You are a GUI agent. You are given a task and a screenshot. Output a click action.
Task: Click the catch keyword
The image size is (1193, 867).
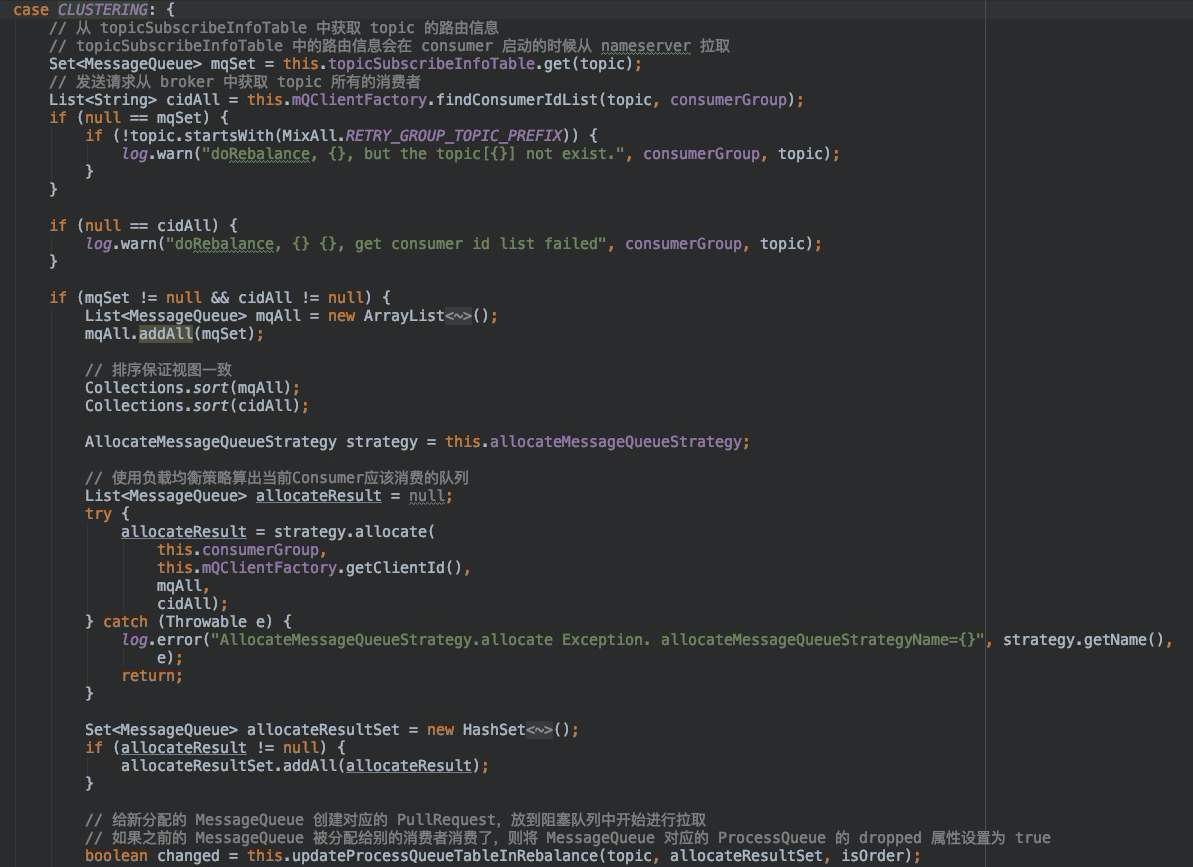click(125, 622)
